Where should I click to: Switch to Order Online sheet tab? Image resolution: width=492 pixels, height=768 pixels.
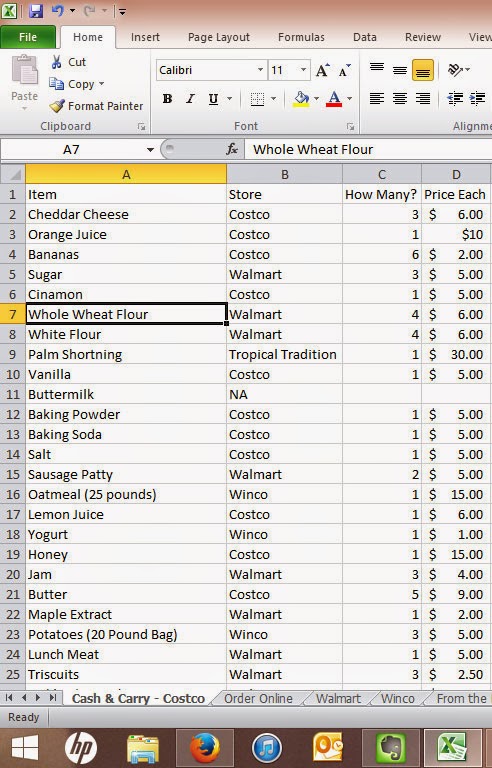coord(258,698)
